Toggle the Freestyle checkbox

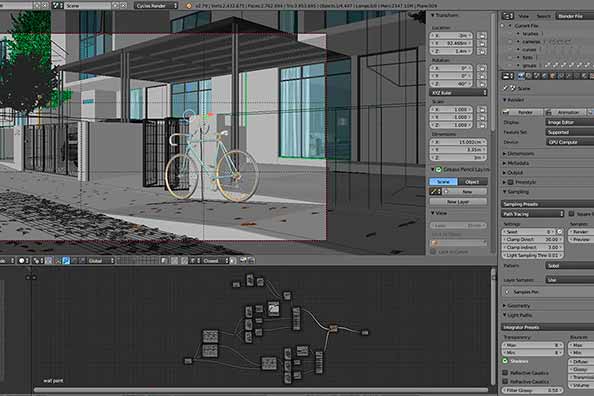[x=510, y=182]
